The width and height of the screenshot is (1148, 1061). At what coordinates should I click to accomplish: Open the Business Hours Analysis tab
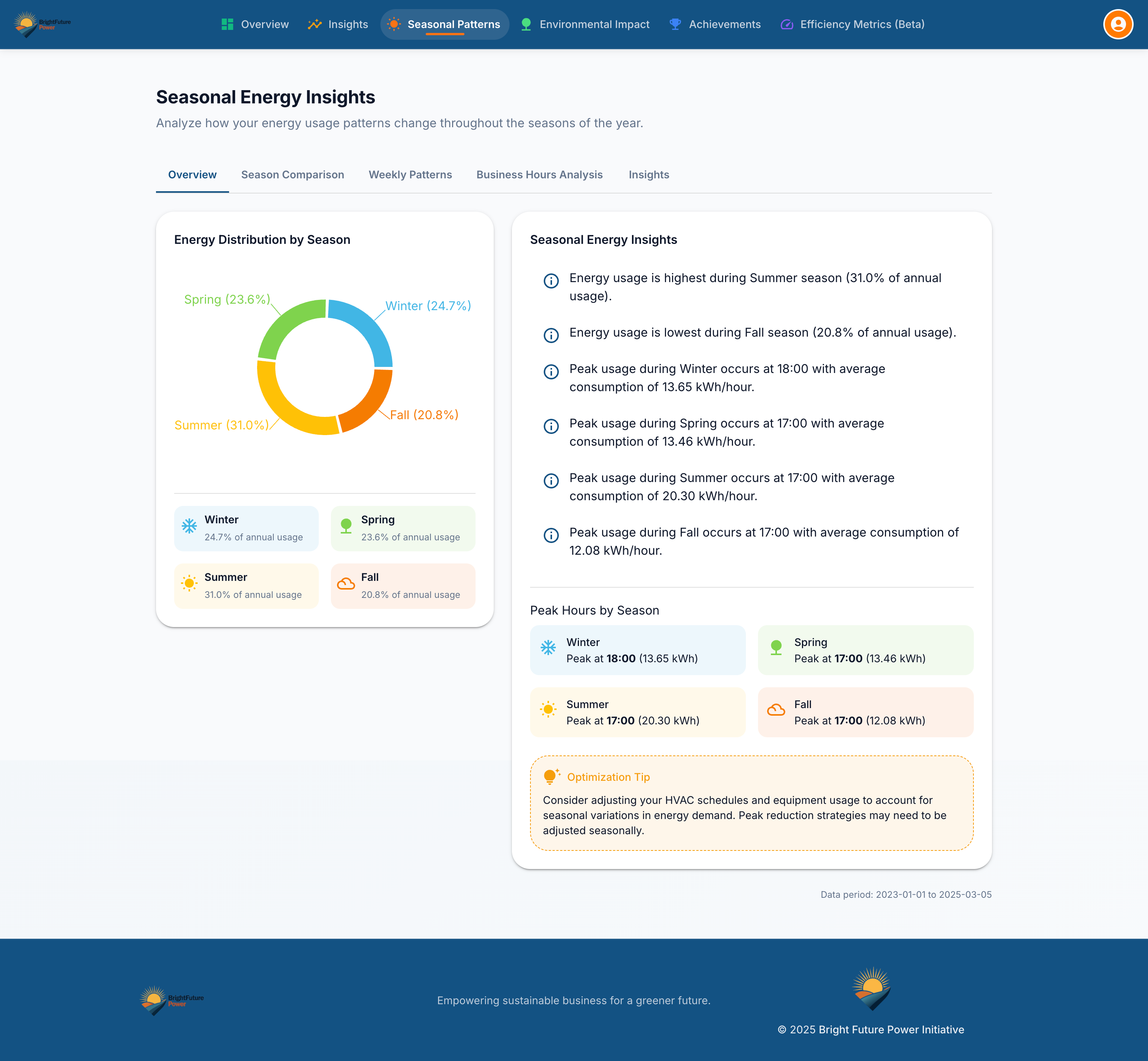click(x=539, y=175)
